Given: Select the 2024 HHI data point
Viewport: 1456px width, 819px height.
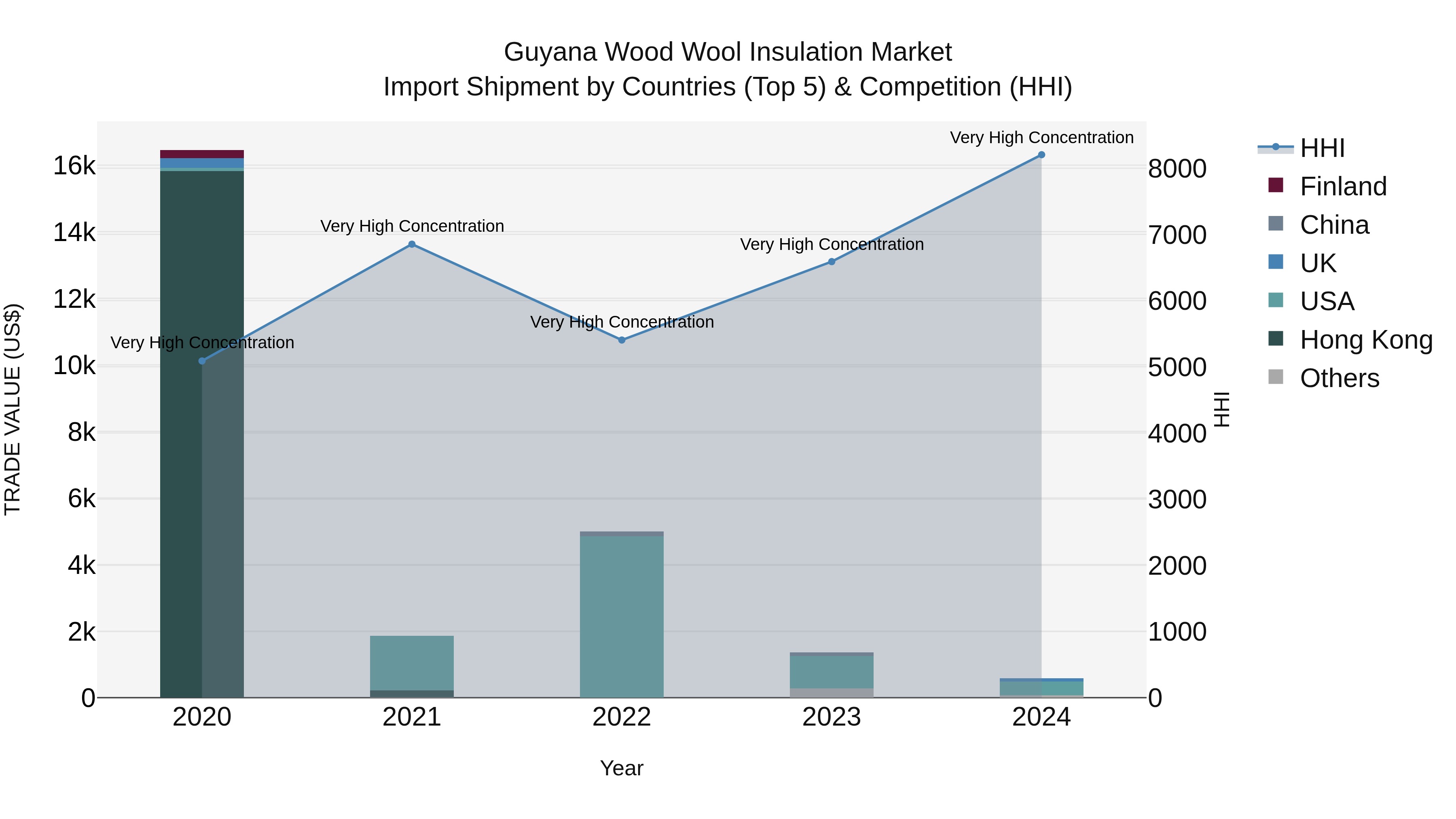Looking at the screenshot, I should click(1042, 155).
